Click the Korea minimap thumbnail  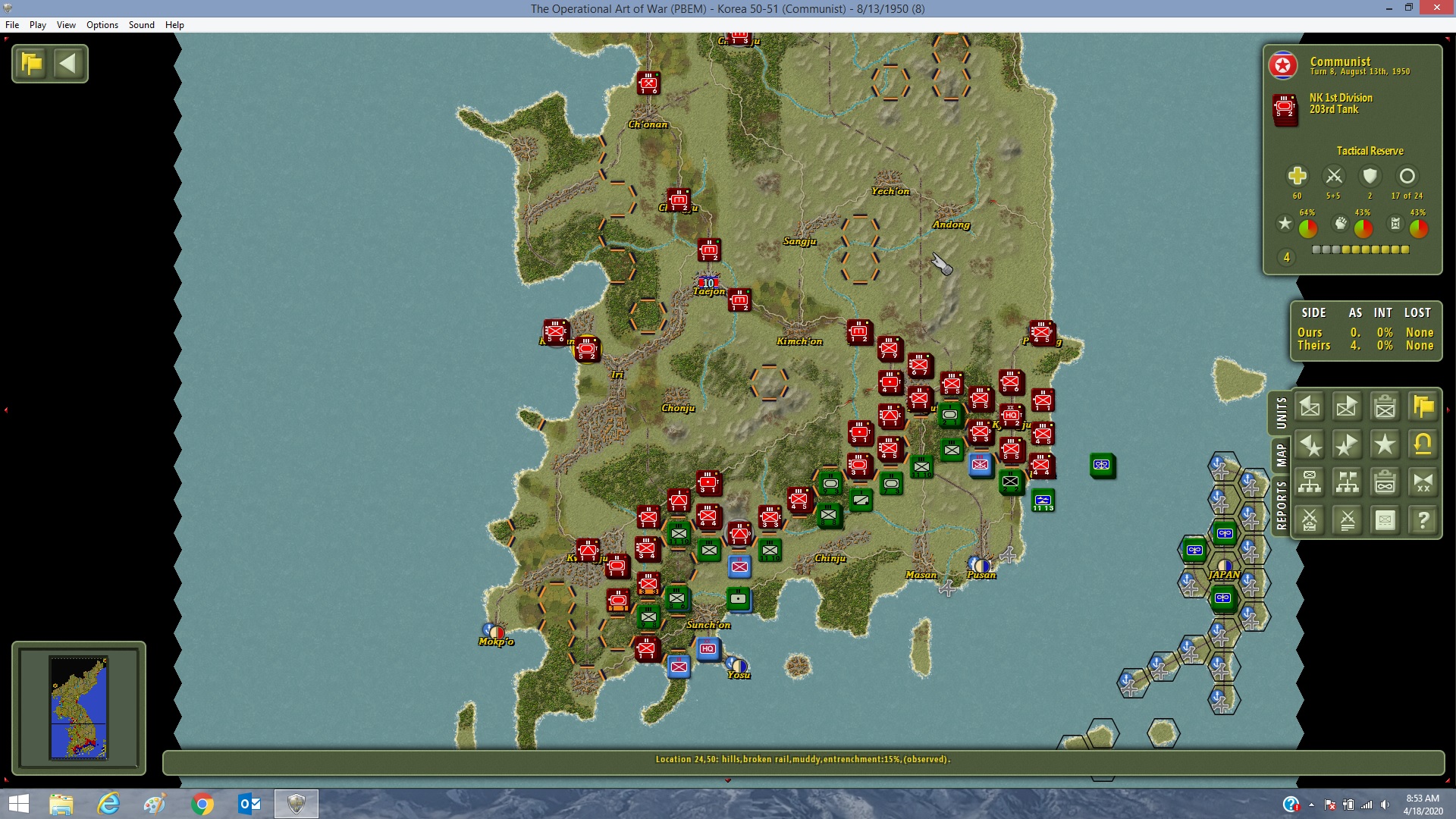pos(79,708)
